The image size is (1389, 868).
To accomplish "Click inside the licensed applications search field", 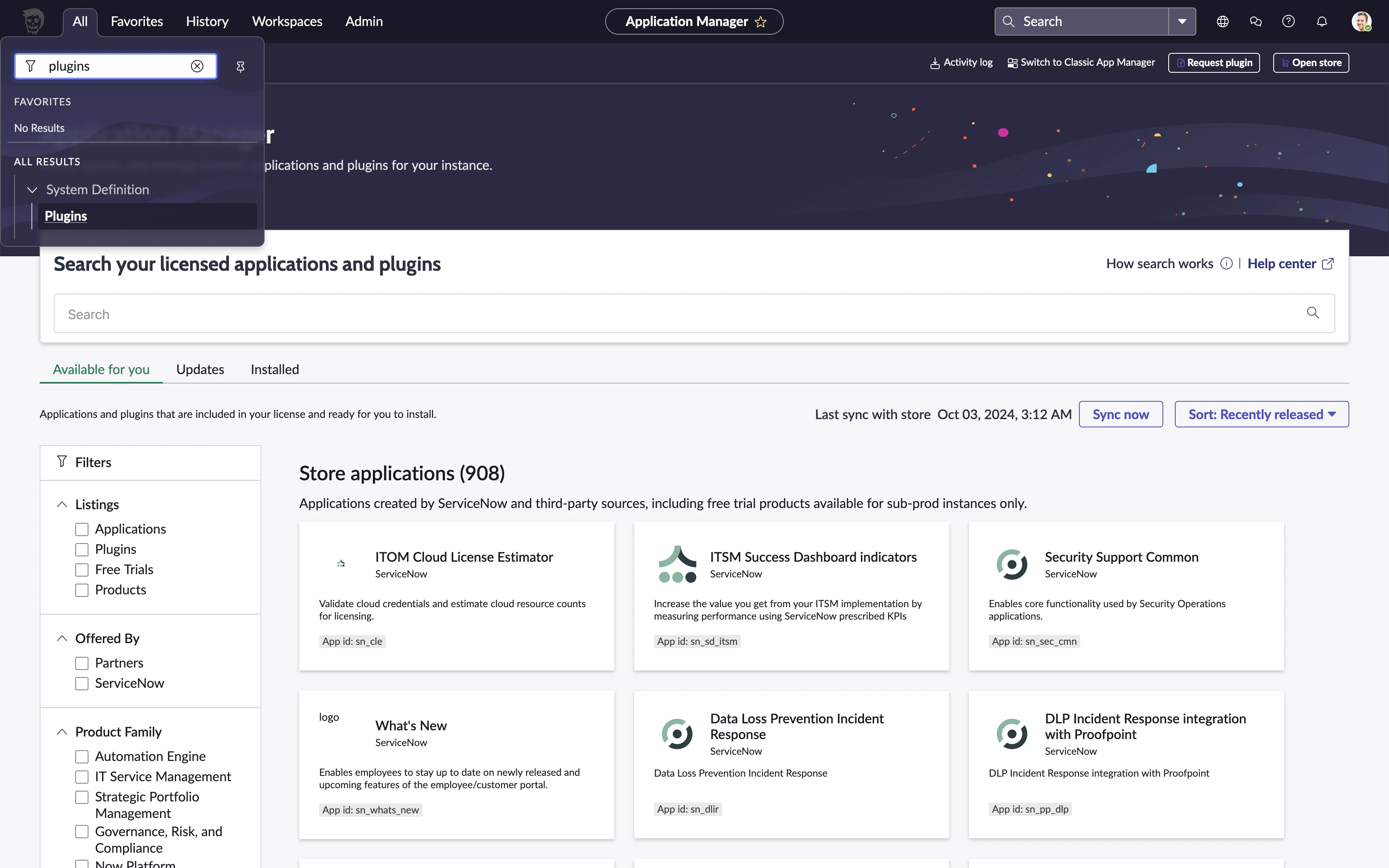I will [x=694, y=313].
